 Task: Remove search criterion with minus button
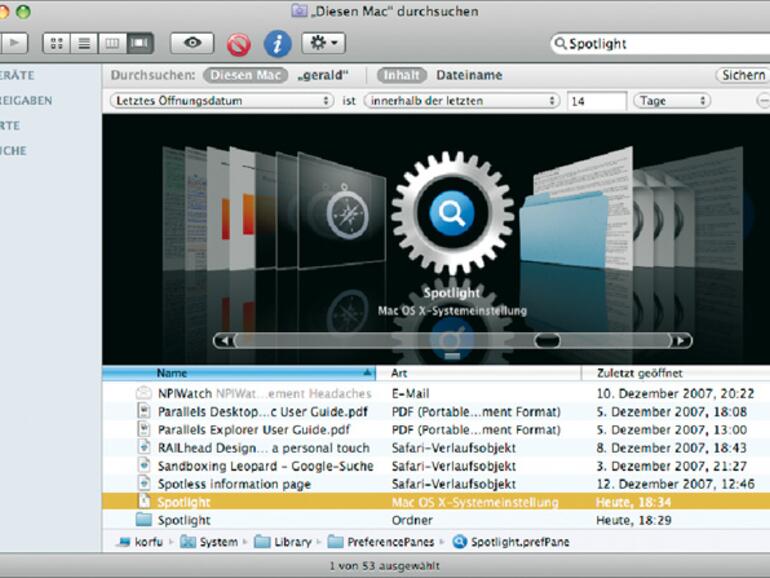click(763, 101)
